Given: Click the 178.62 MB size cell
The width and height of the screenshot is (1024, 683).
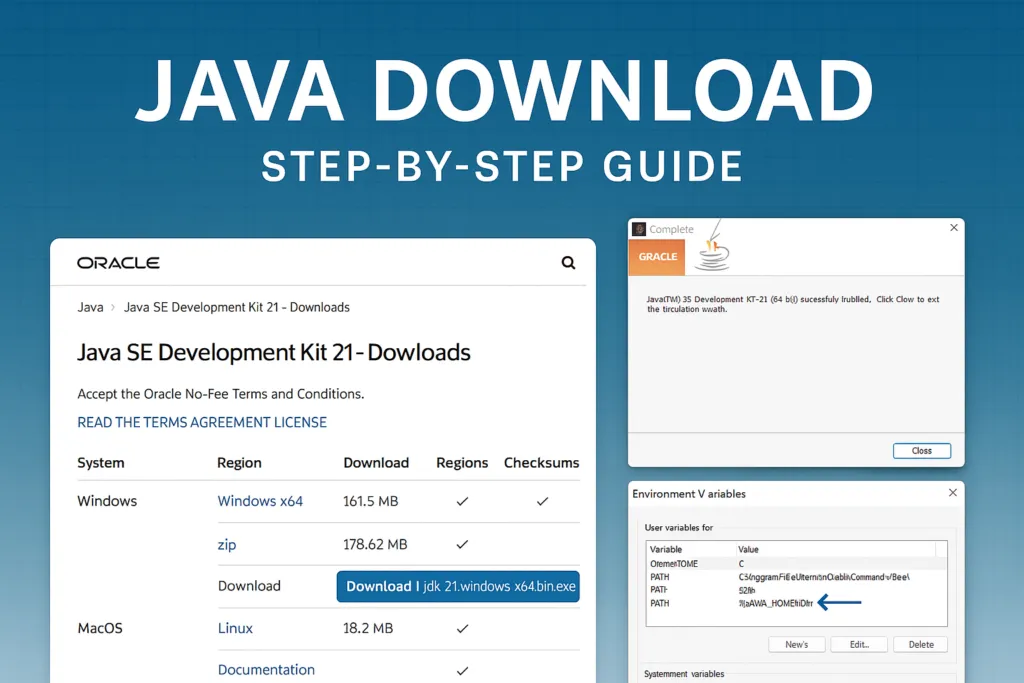Looking at the screenshot, I should [375, 545].
